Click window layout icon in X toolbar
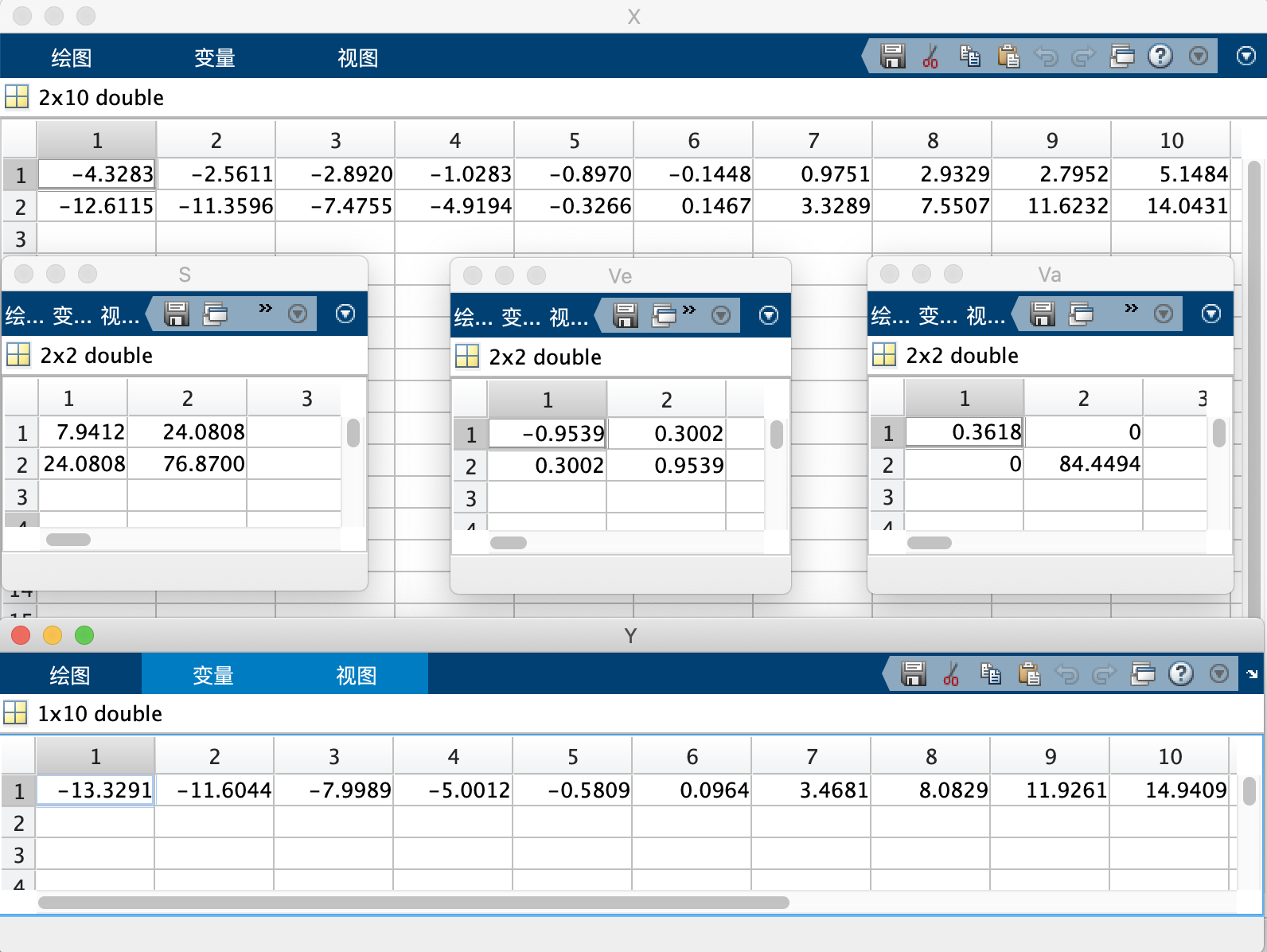 tap(1122, 56)
